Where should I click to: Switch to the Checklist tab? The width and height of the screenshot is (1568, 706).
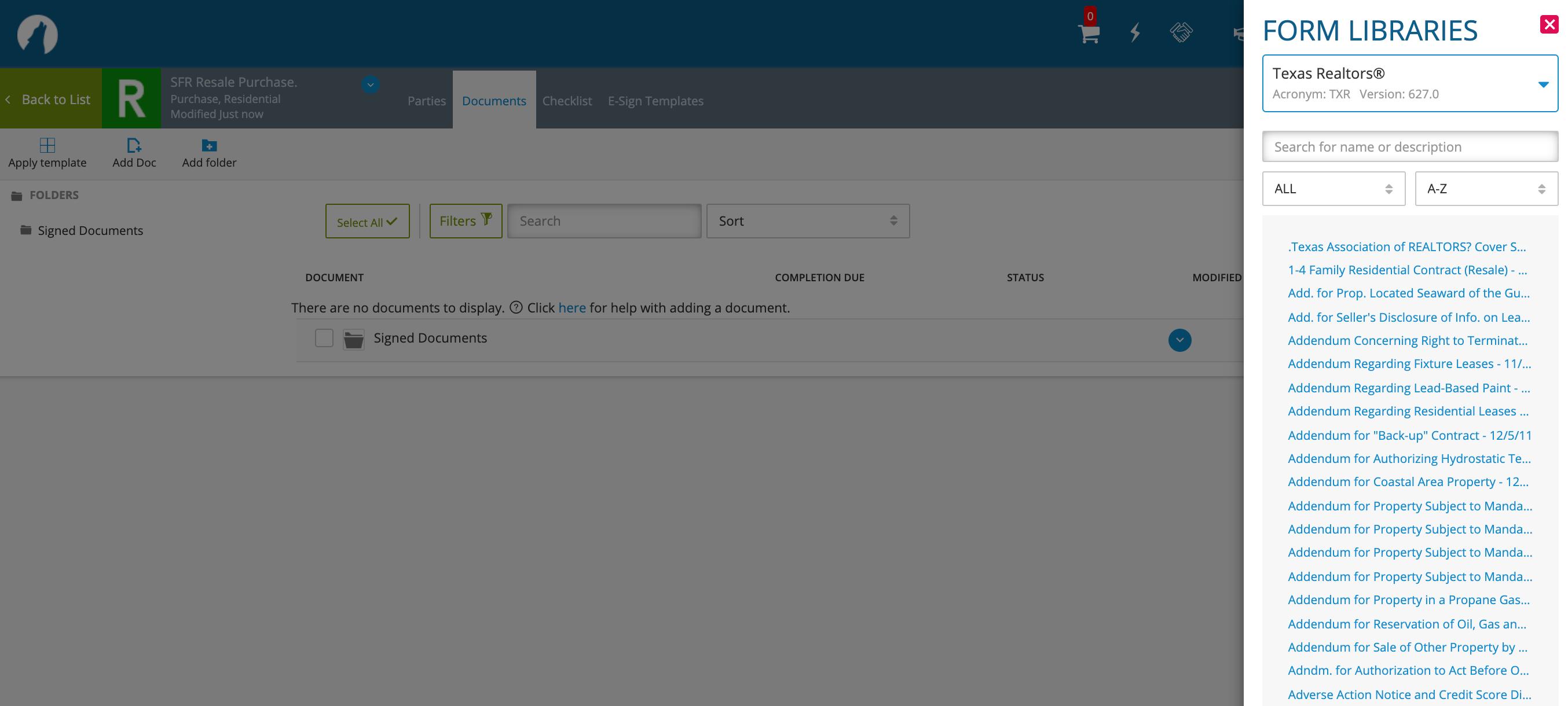tap(567, 101)
